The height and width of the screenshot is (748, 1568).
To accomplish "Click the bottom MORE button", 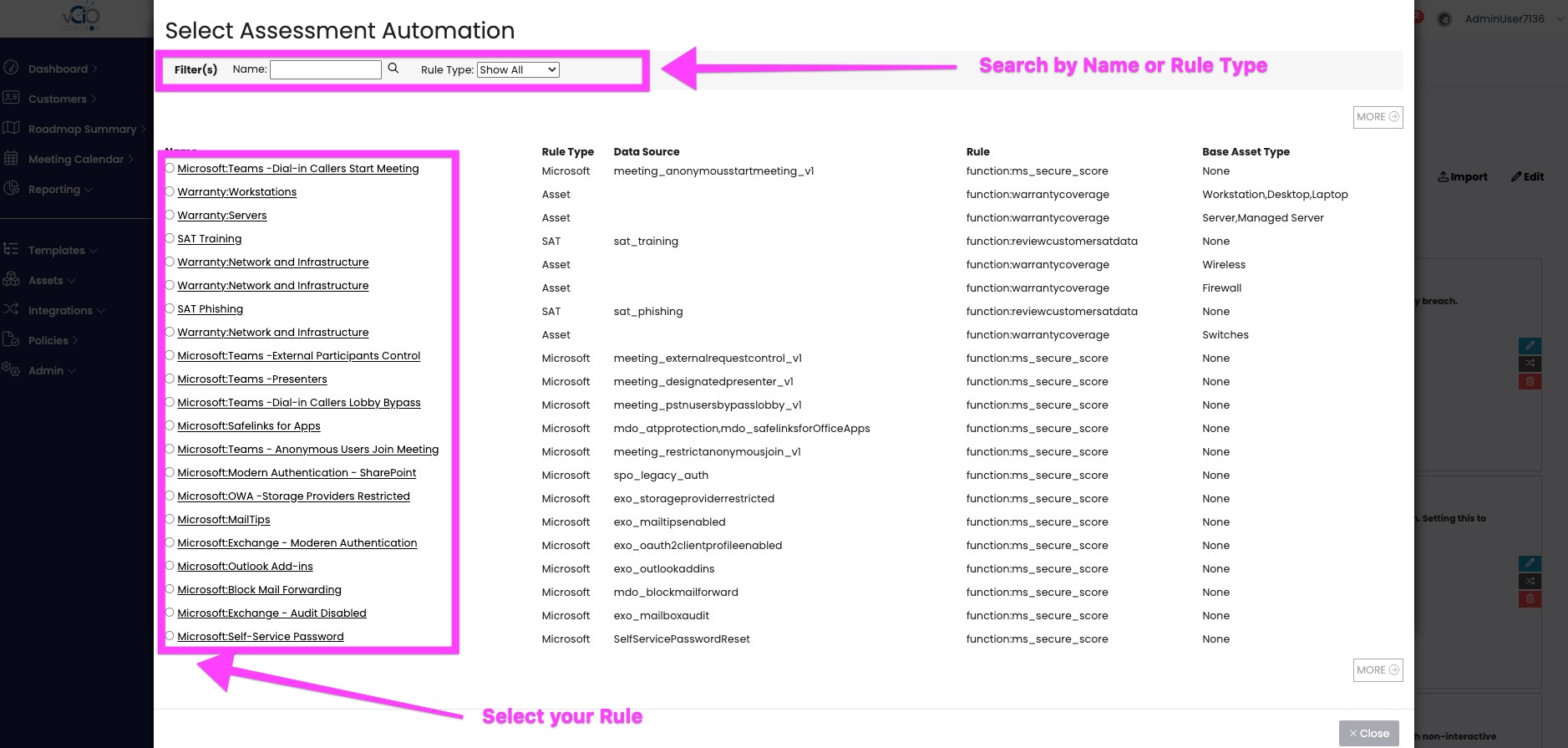I will (x=1378, y=670).
